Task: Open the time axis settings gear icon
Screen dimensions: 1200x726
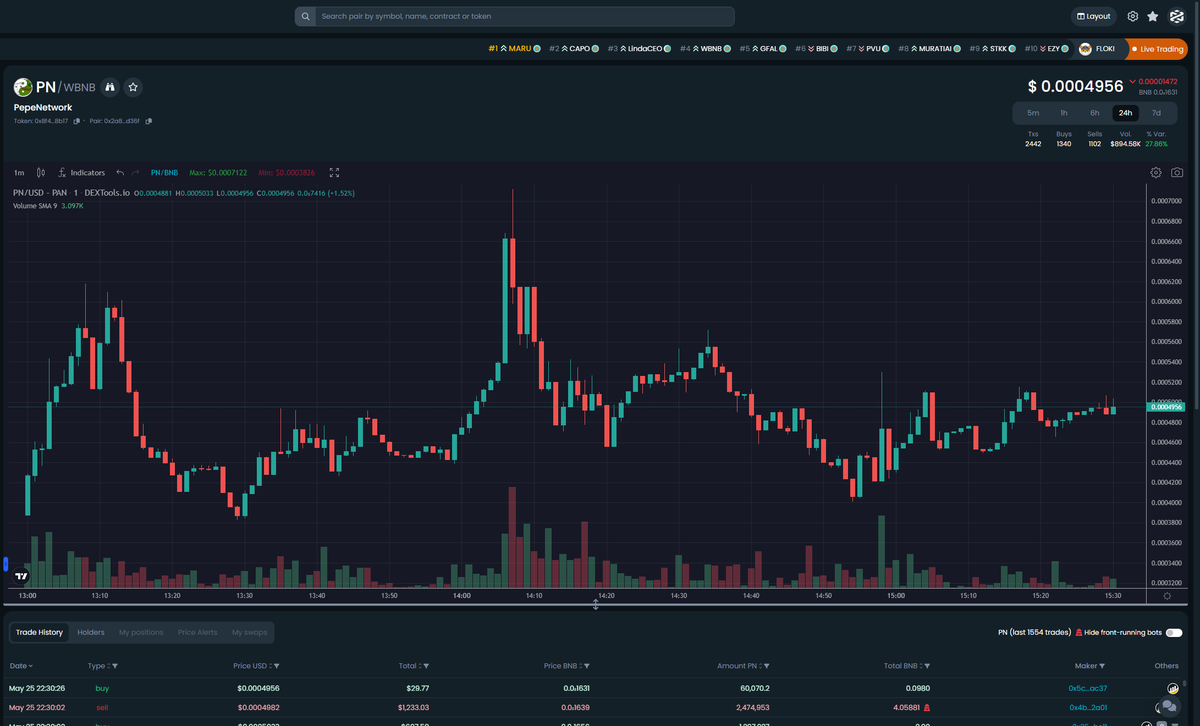Action: pos(1167,596)
